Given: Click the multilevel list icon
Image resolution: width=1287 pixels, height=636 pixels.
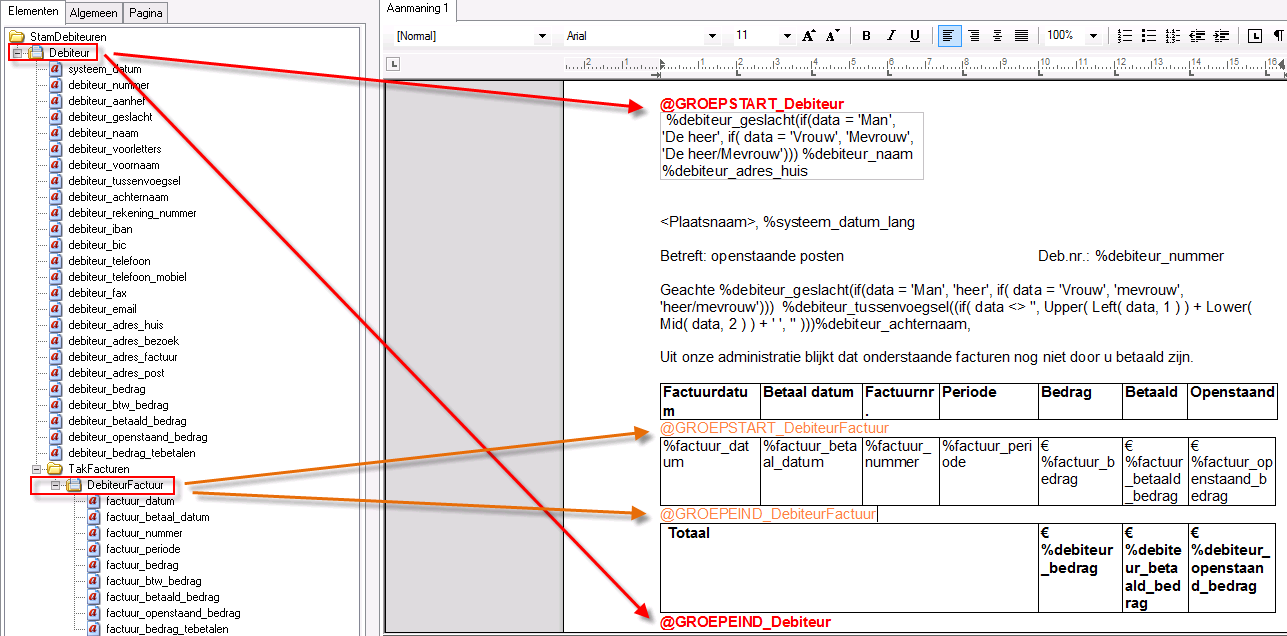Looking at the screenshot, I should [x=1173, y=36].
